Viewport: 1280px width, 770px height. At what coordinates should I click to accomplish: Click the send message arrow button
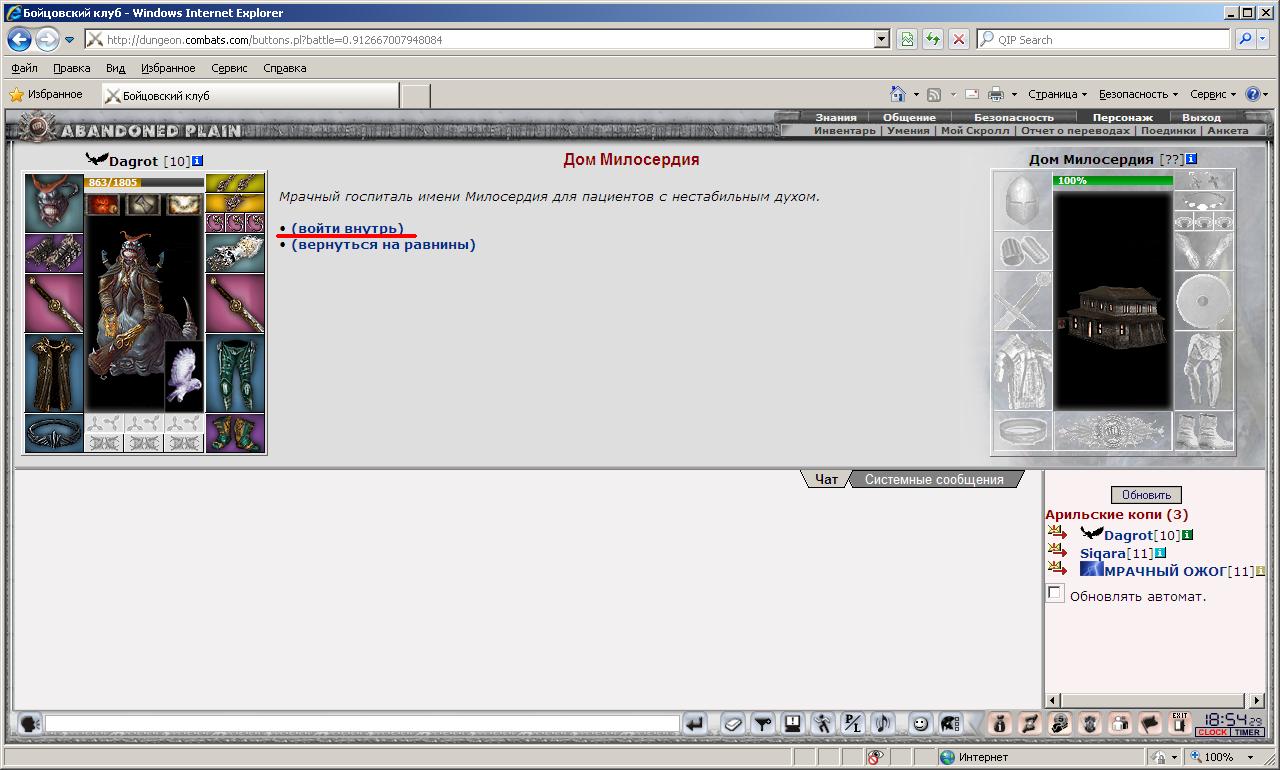point(696,723)
